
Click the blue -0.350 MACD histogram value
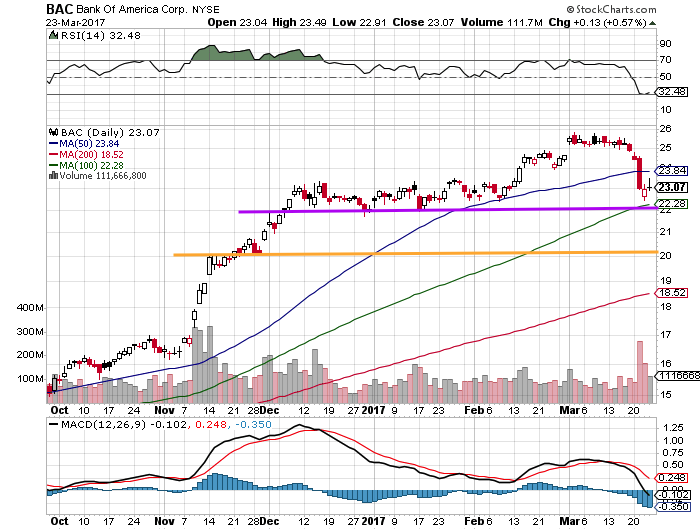click(253, 425)
